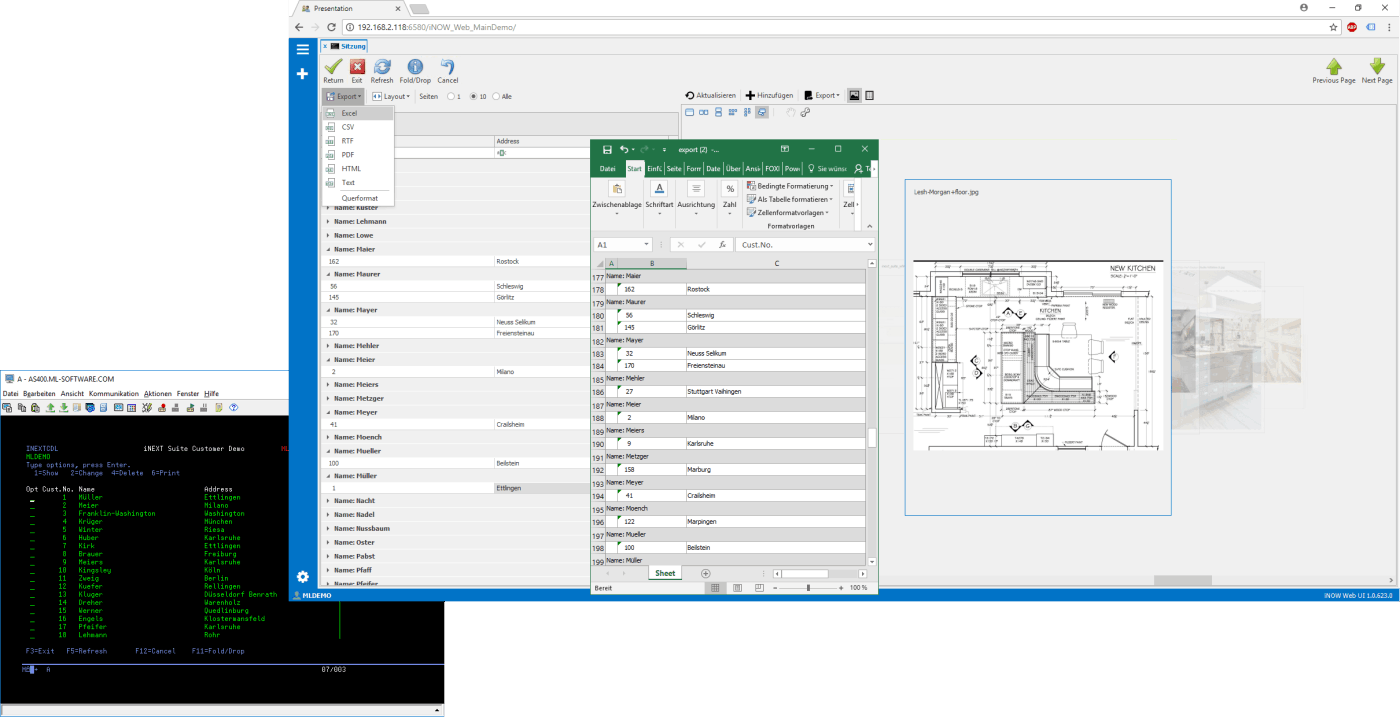Select the Sheet tab in Excel

coord(665,573)
